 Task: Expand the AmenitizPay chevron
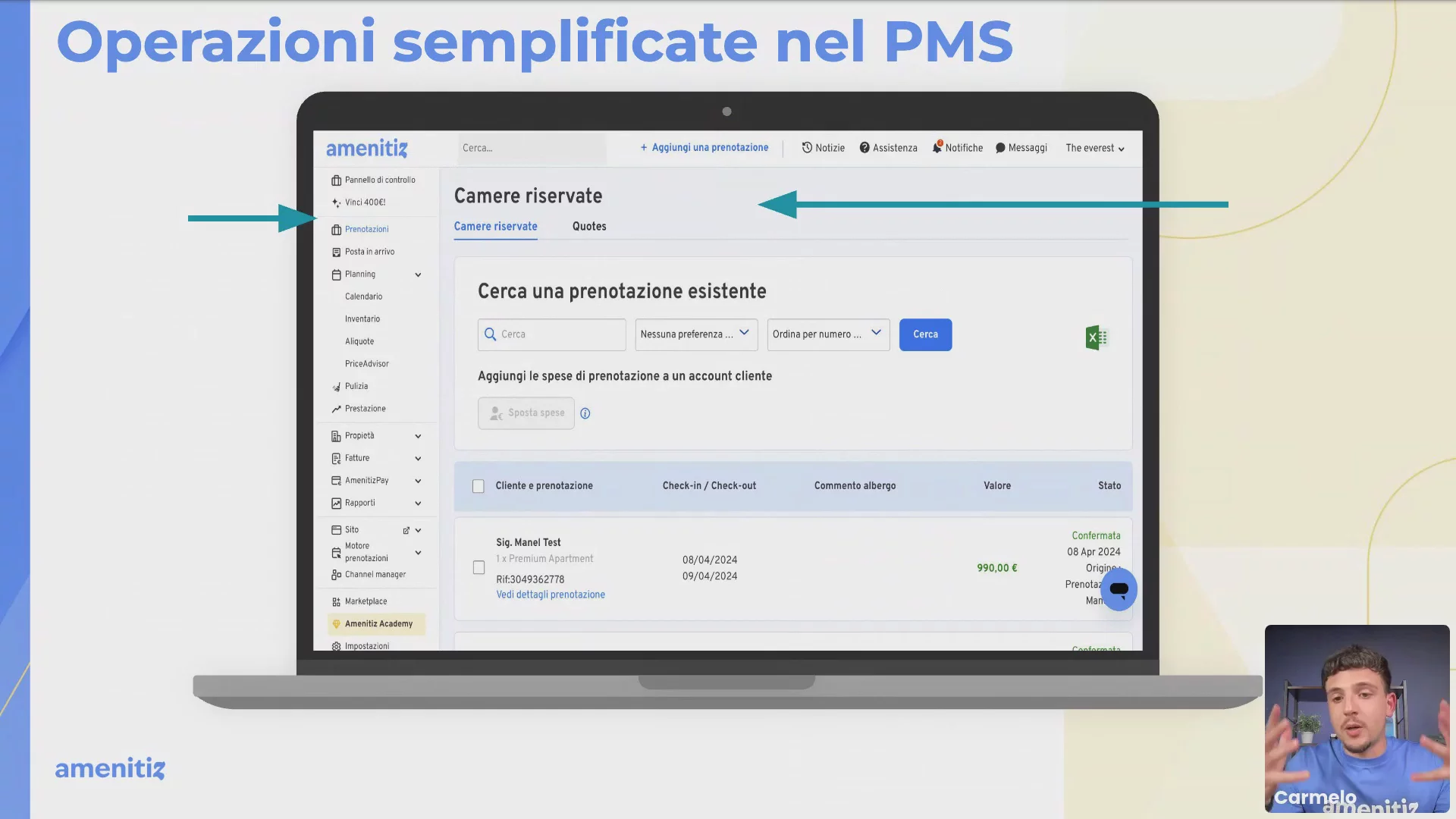[x=418, y=482]
